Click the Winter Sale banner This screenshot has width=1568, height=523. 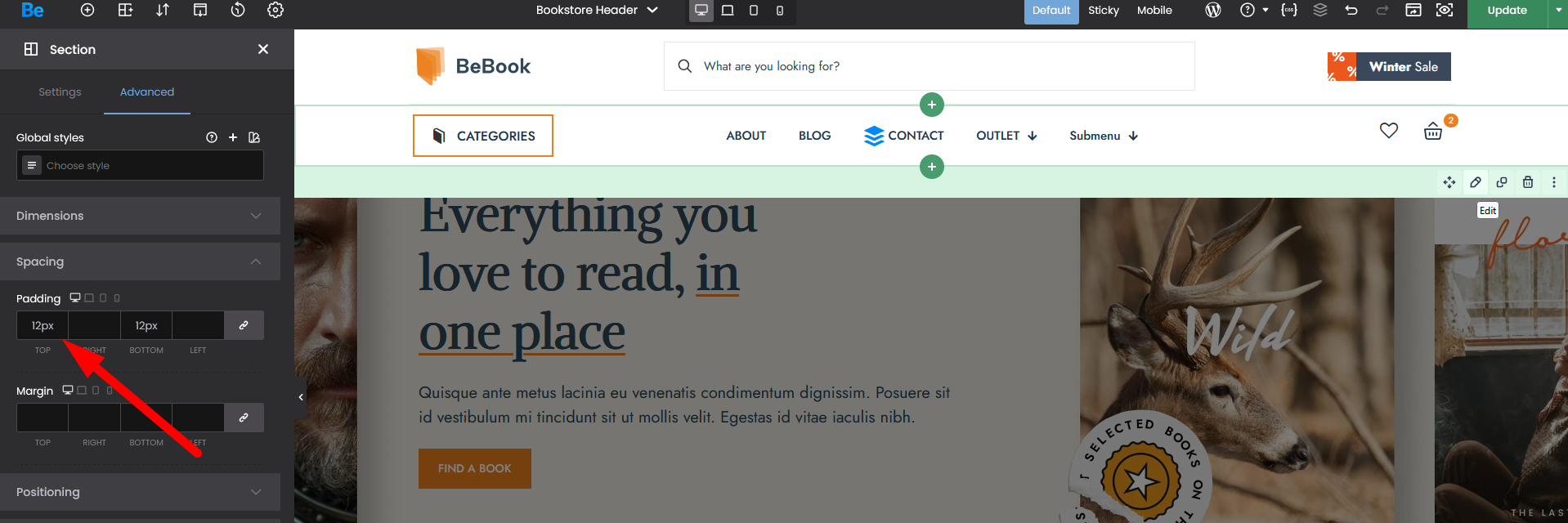(x=1389, y=66)
